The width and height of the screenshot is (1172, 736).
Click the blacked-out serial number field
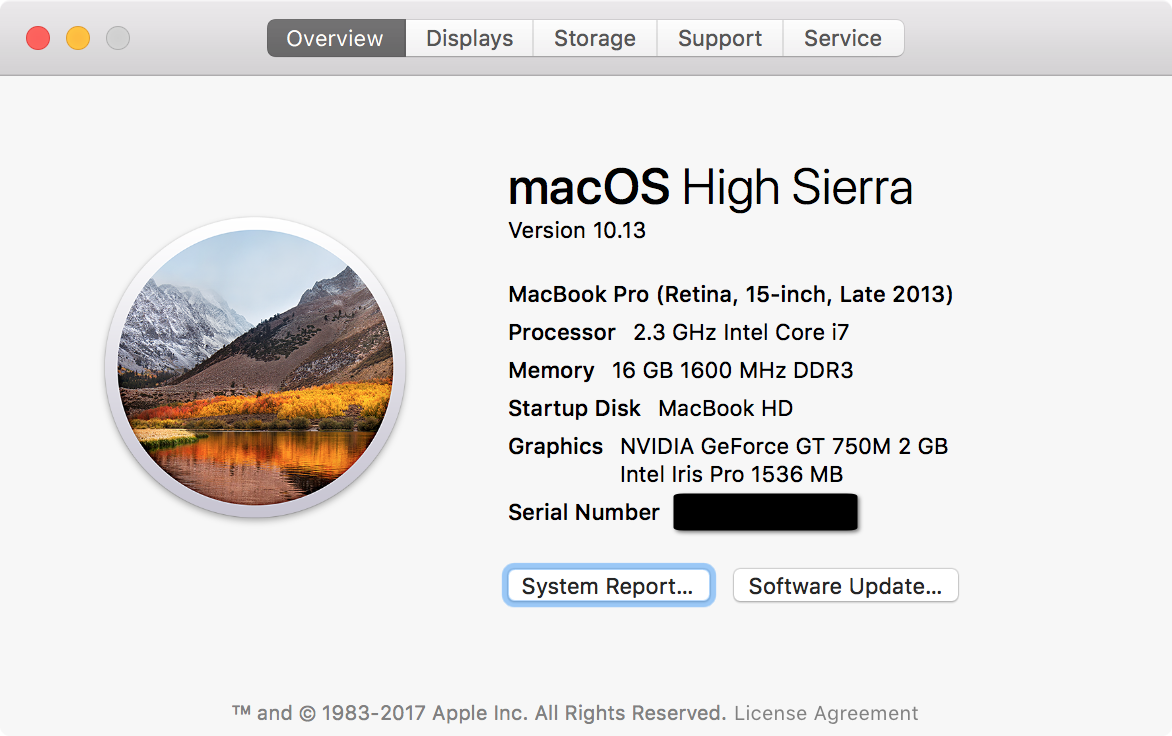[x=765, y=512]
